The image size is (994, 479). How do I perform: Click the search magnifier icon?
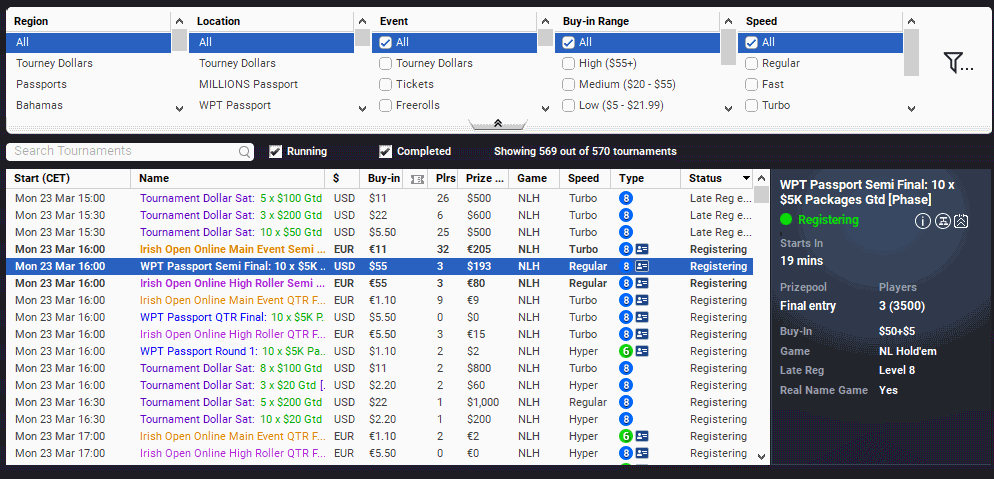pos(244,151)
